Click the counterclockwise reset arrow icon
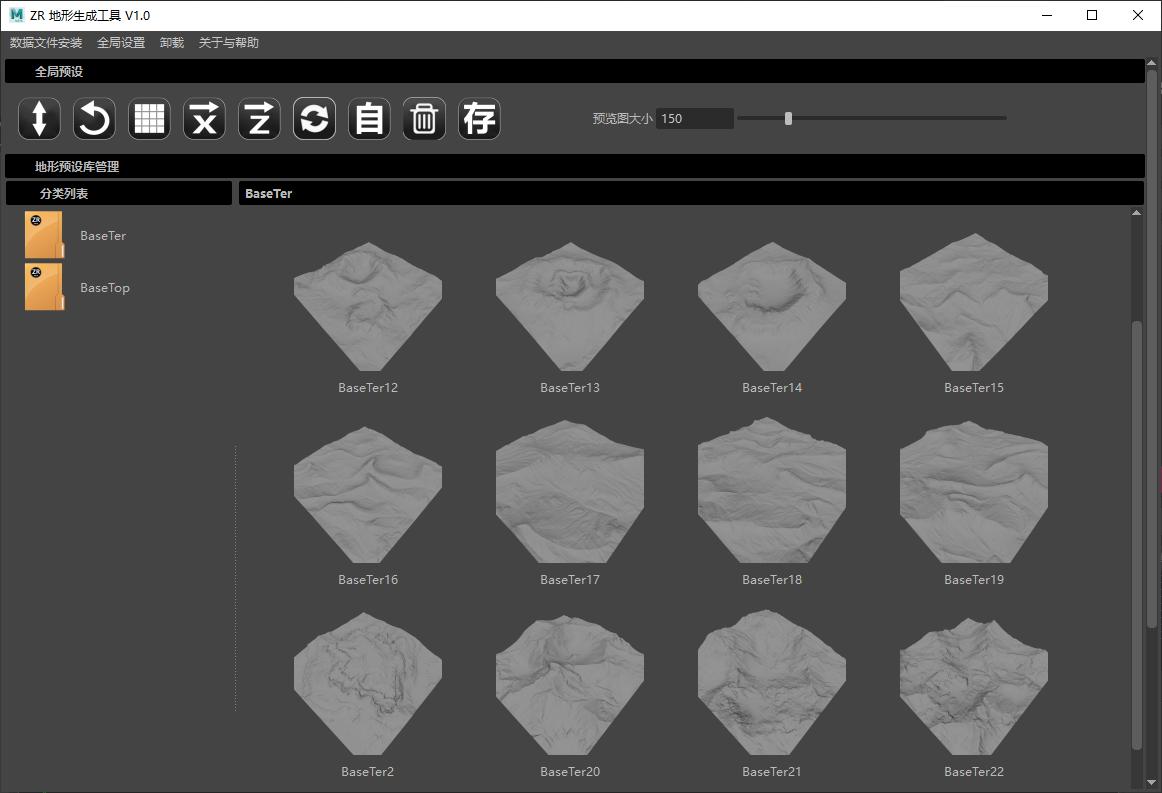Image resolution: width=1162 pixels, height=793 pixels. (94, 119)
